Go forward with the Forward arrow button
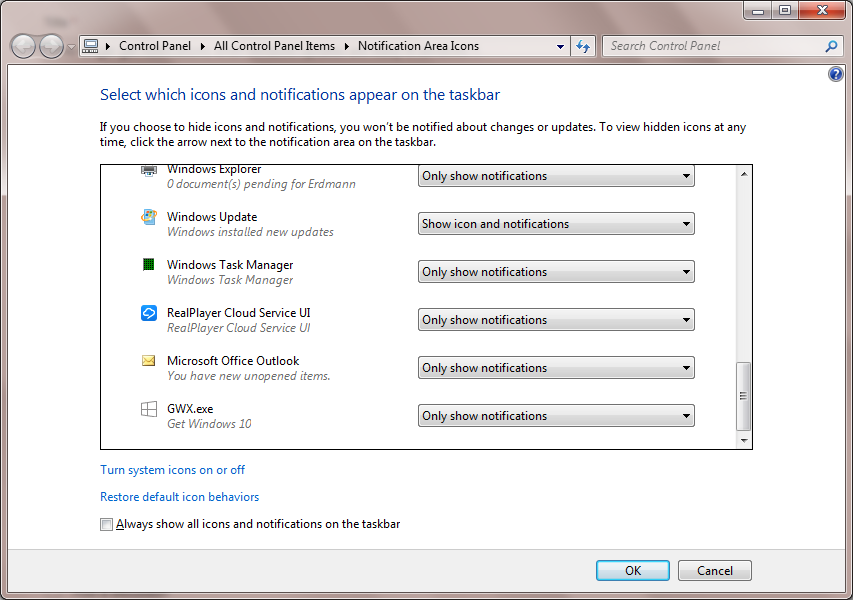This screenshot has width=853, height=600. click(x=52, y=46)
